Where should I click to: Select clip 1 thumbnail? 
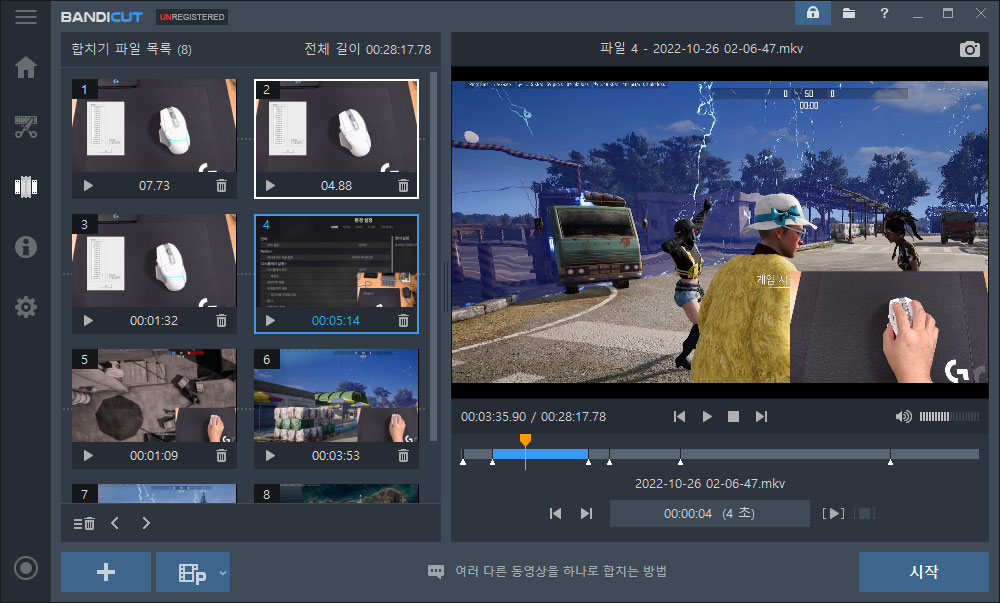(x=154, y=126)
